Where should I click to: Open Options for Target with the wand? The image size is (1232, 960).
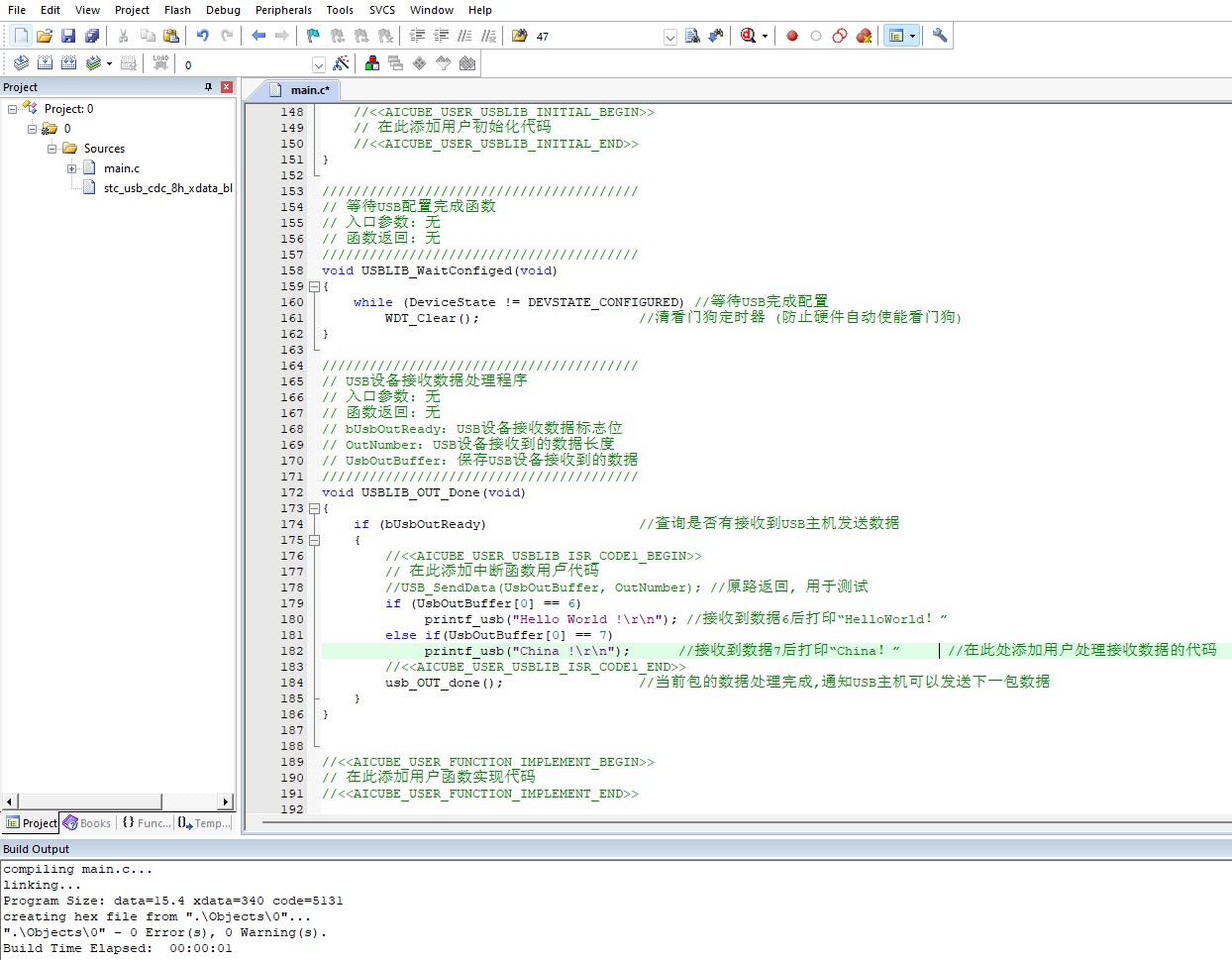tap(341, 63)
